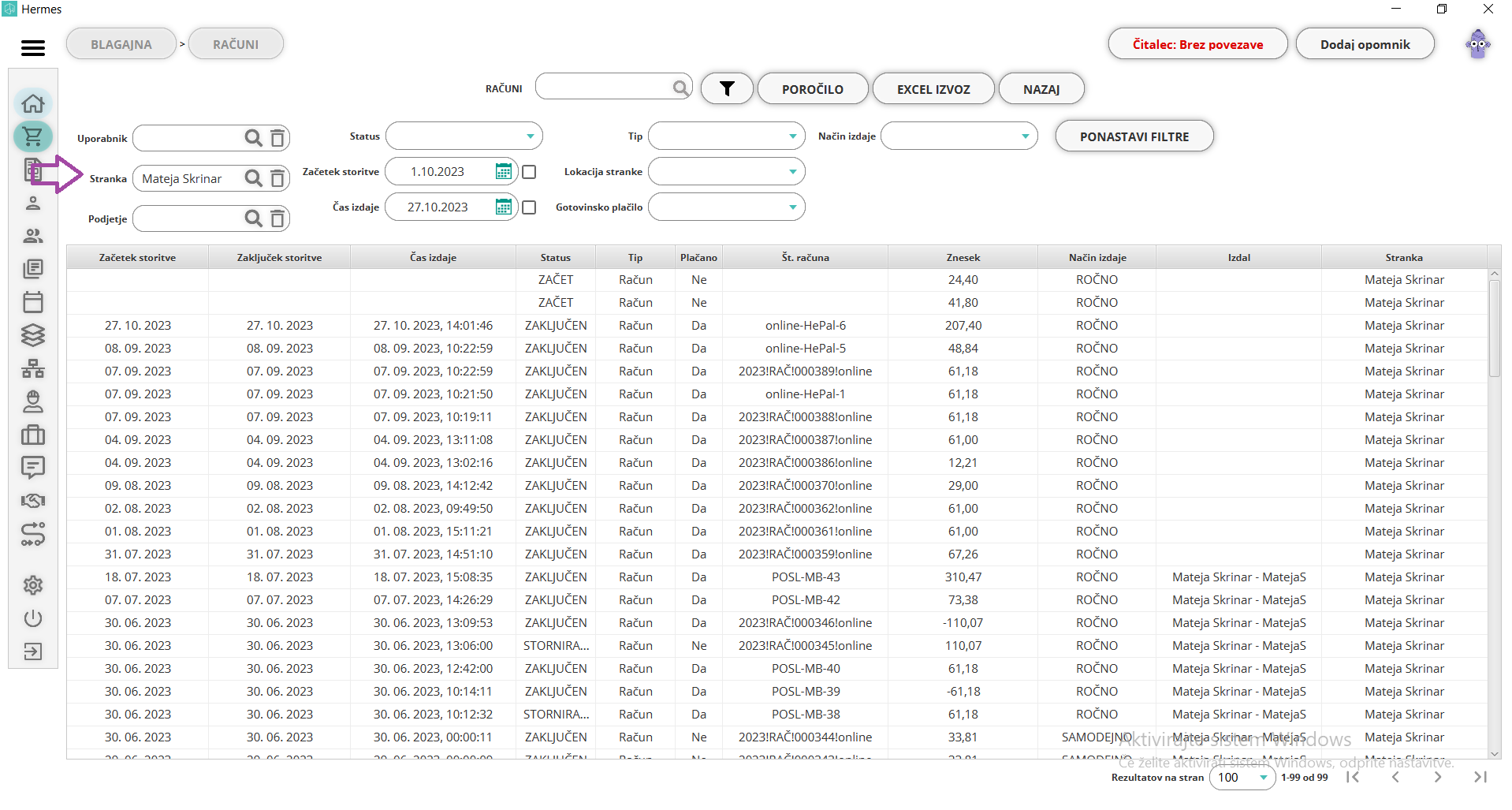Viewport: 1512px width, 810px height.
Task: Go to RAČUNI breadcrumb
Action: click(x=236, y=44)
